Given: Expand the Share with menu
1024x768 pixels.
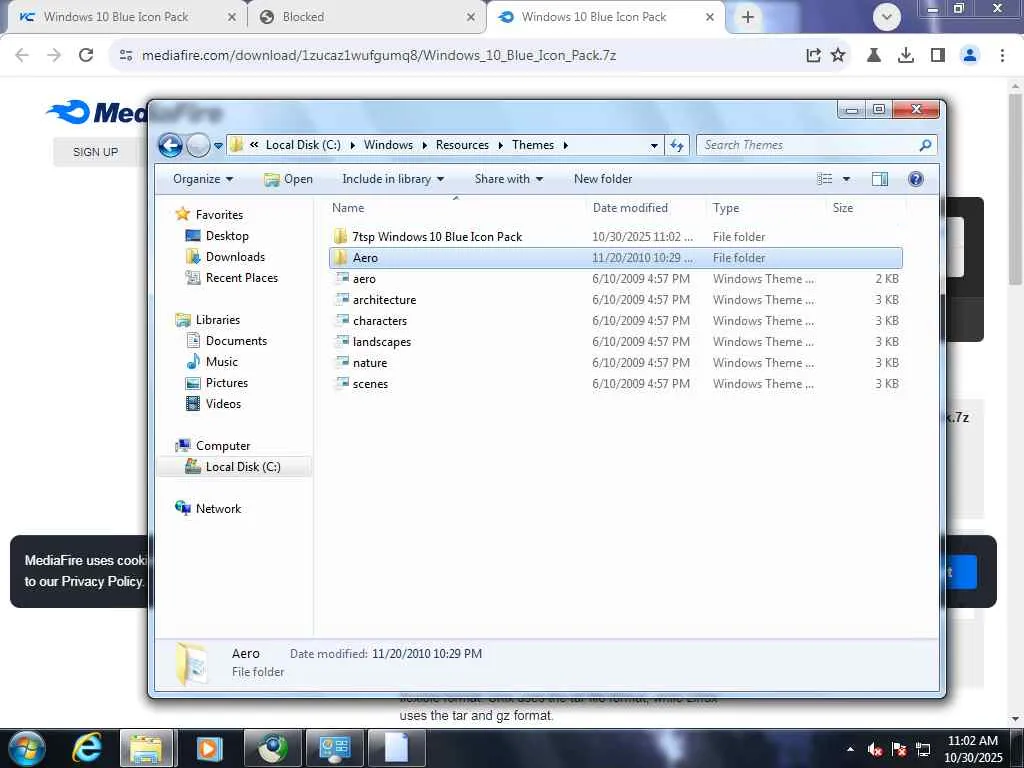Looking at the screenshot, I should point(508,179).
